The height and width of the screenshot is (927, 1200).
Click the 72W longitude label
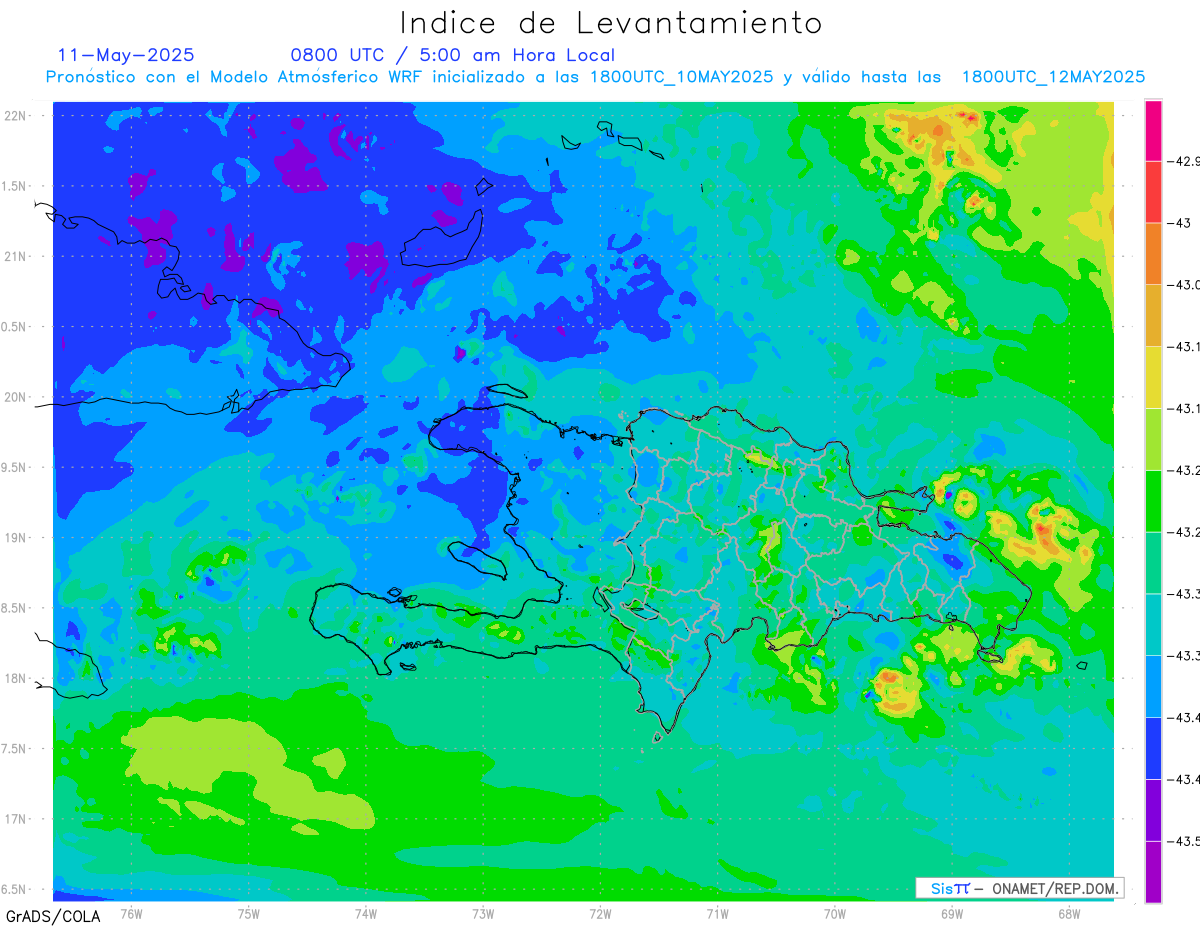(x=600, y=913)
